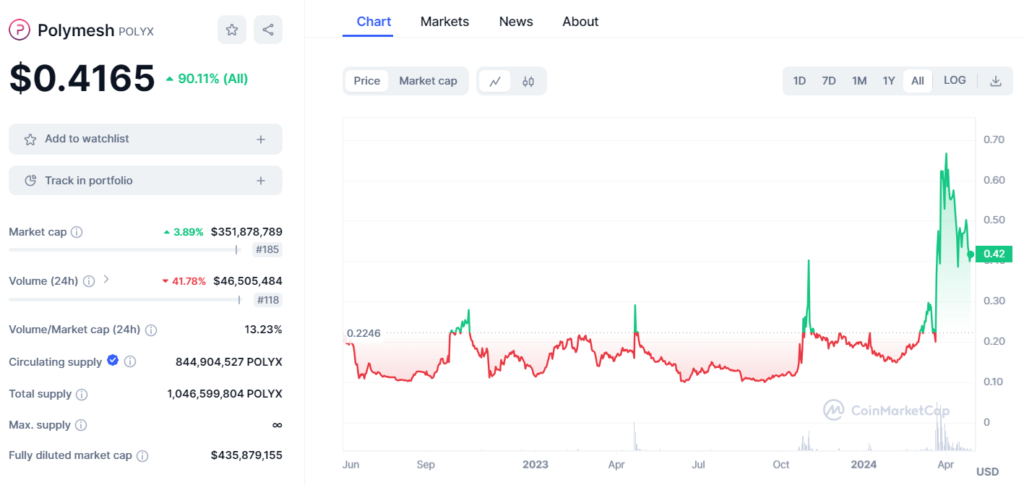Click the info icon beside Total supply
This screenshot has width=1024, height=485.
point(82,395)
